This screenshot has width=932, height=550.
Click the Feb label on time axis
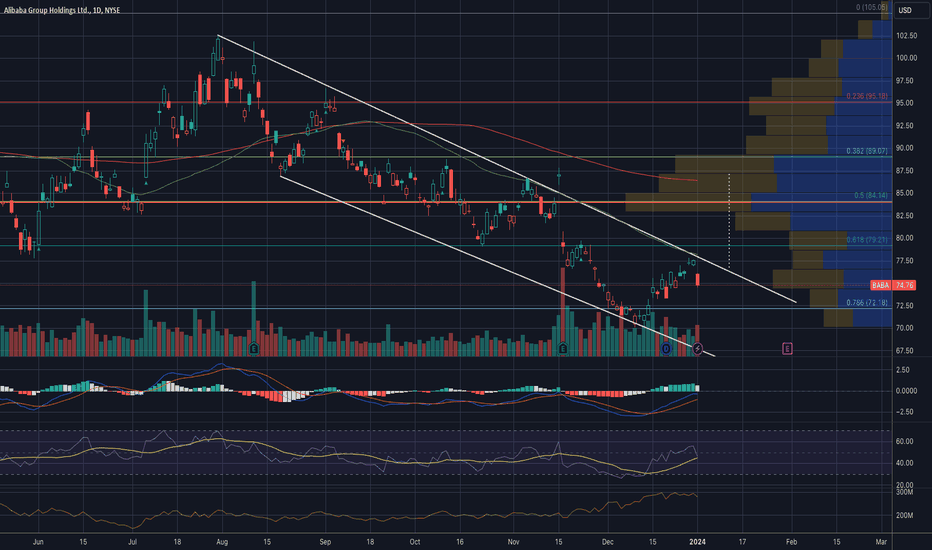click(x=792, y=542)
